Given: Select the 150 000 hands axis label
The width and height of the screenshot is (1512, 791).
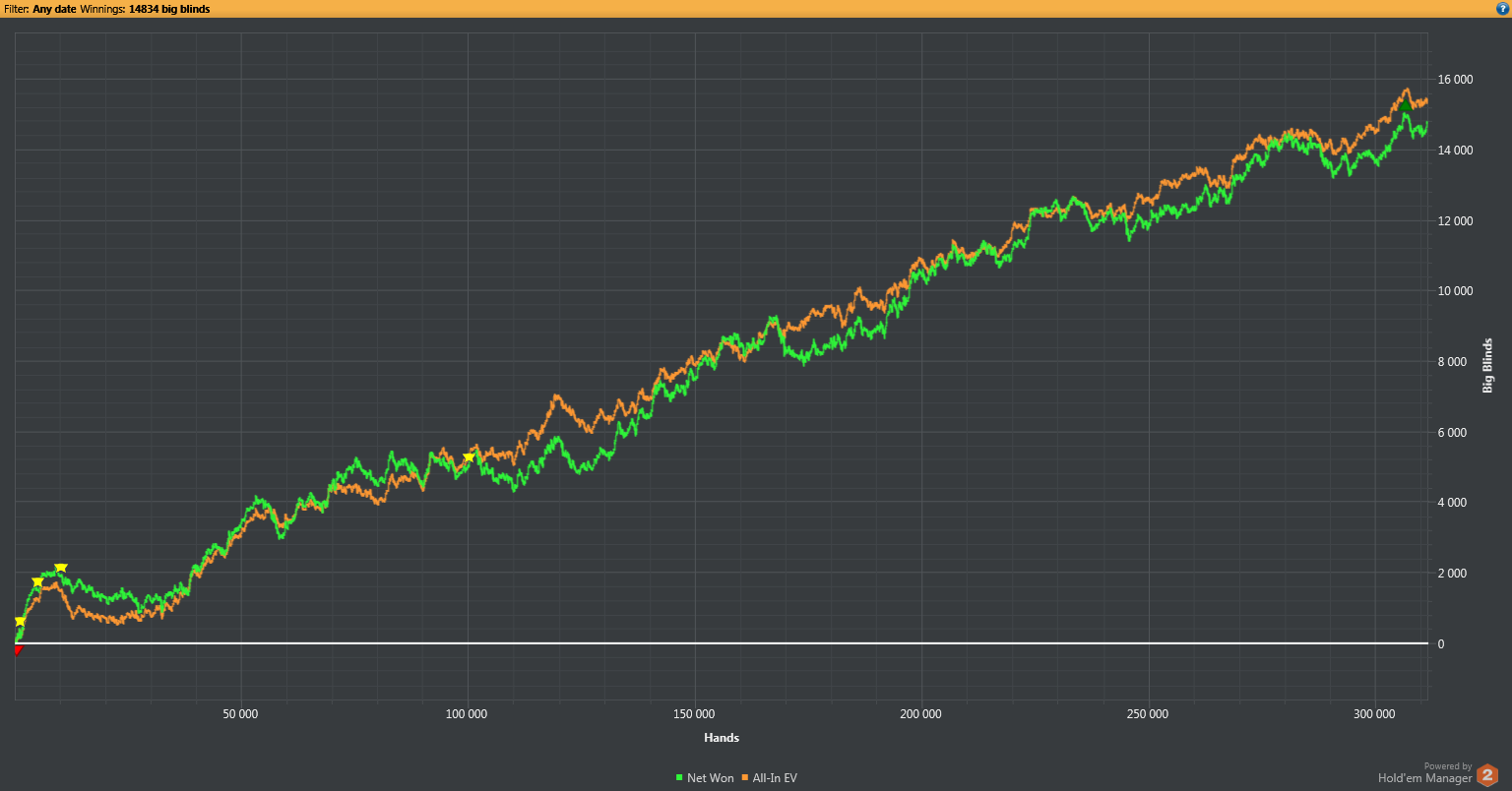Looking at the screenshot, I should (695, 714).
